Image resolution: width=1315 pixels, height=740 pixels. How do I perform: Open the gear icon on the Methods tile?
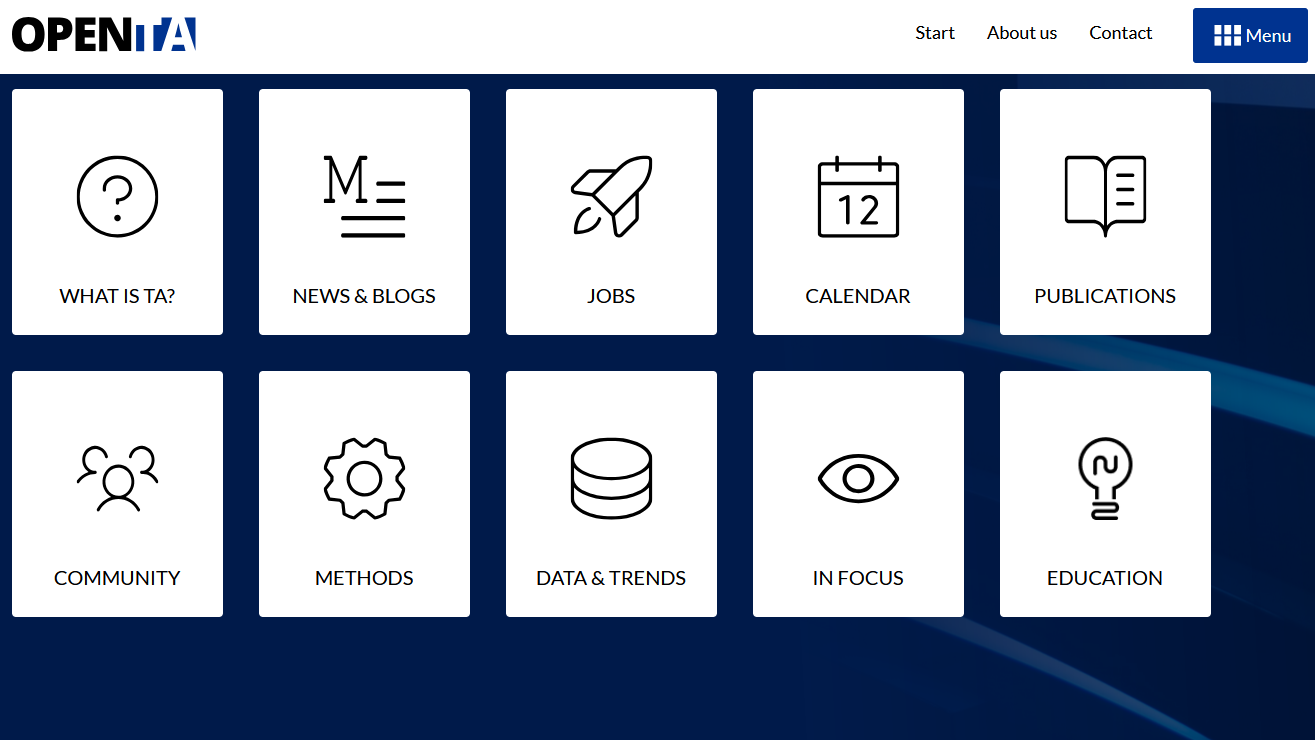coord(364,478)
